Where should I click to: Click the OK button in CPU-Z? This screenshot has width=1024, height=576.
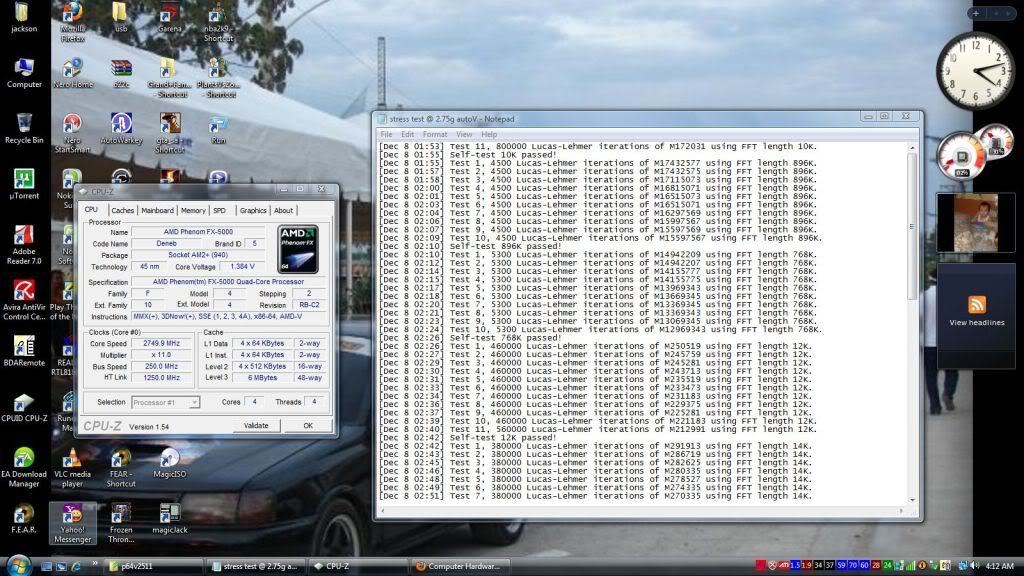[308, 426]
